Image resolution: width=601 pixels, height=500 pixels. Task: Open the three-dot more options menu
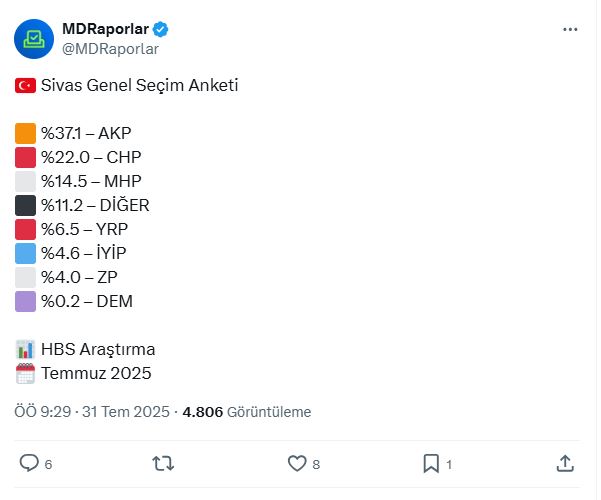570,30
